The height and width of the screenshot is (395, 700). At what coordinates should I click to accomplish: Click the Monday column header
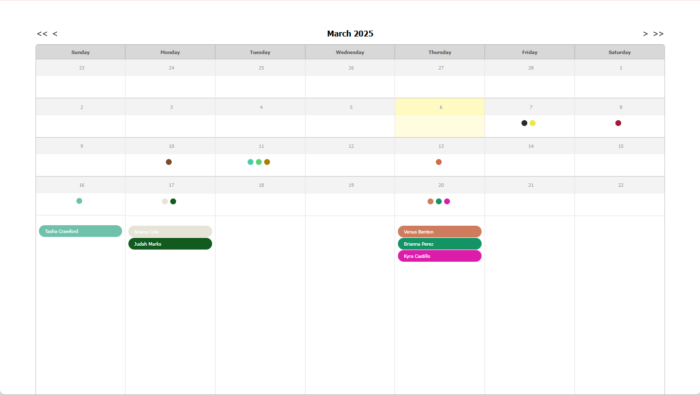(170, 52)
